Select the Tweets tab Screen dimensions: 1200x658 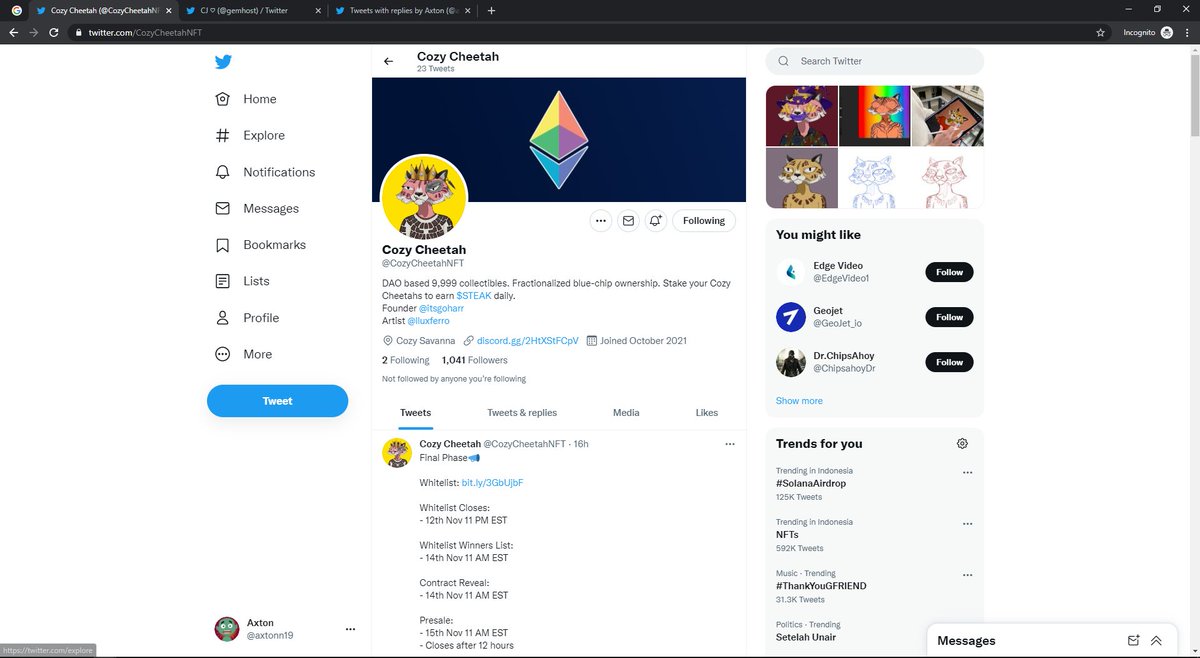(416, 413)
